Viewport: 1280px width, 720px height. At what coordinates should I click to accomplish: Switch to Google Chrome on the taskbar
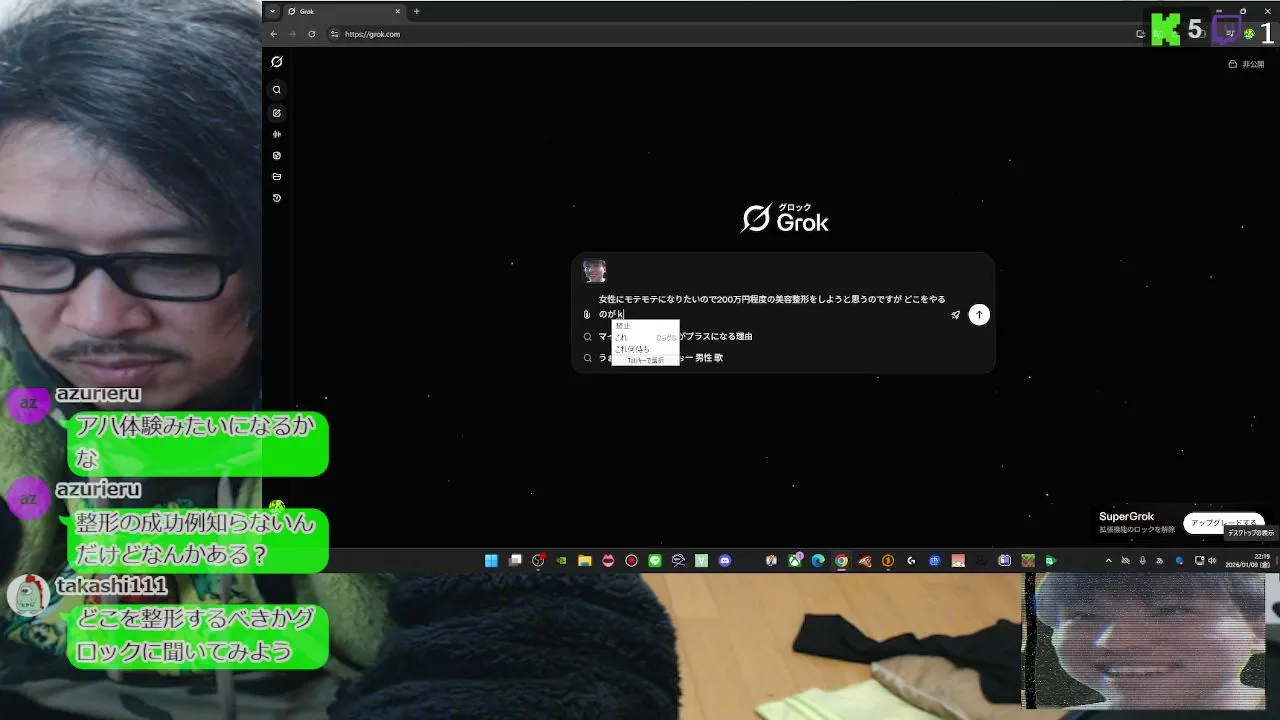tap(841, 561)
